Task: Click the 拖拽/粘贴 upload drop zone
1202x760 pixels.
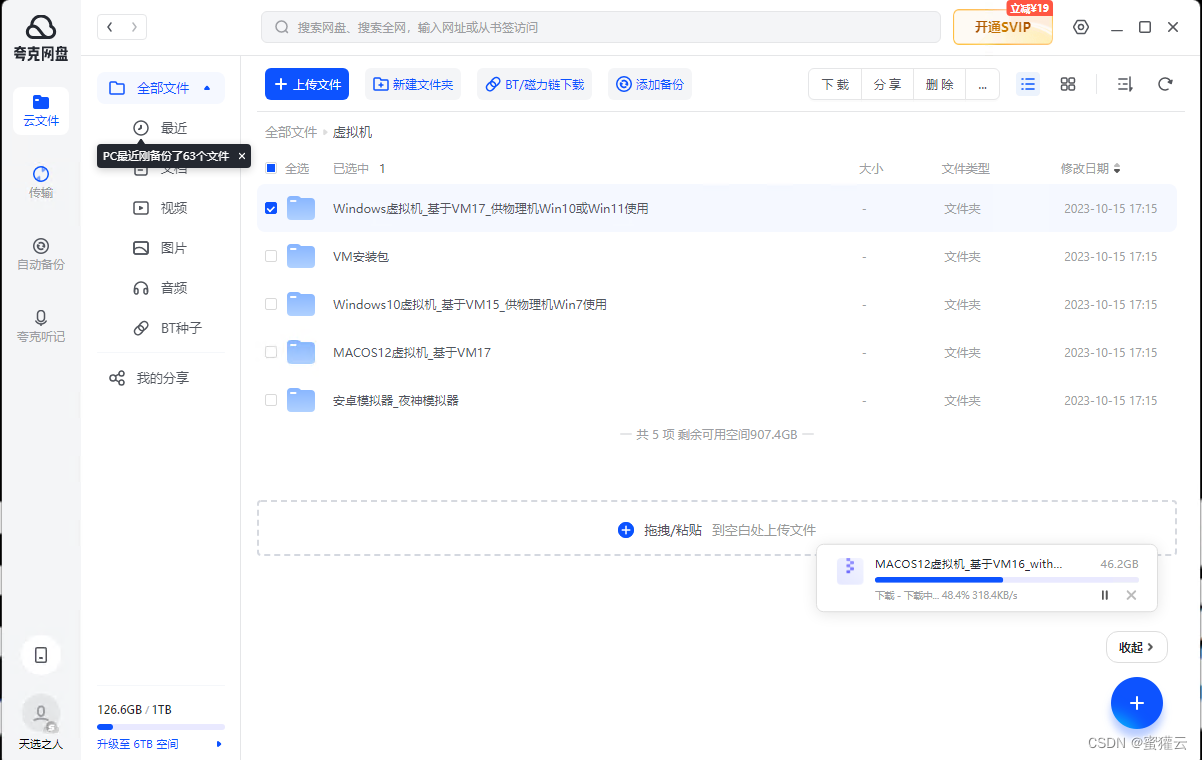Action: point(716,528)
